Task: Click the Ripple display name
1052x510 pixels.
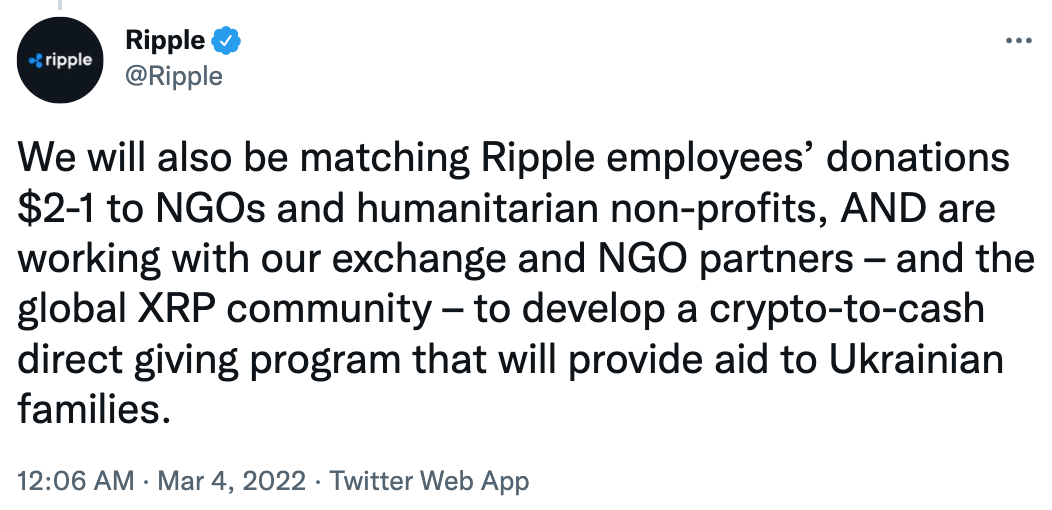Action: [x=165, y=42]
